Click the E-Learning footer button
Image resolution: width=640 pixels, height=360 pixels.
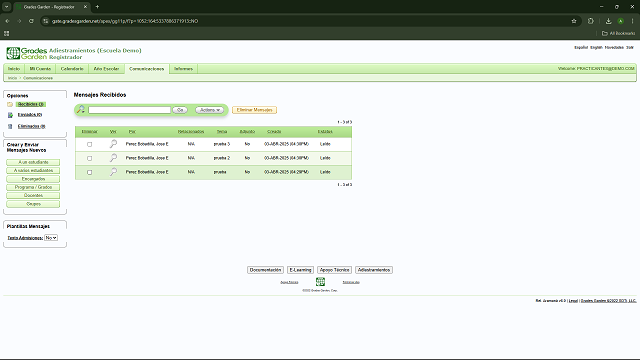point(300,270)
